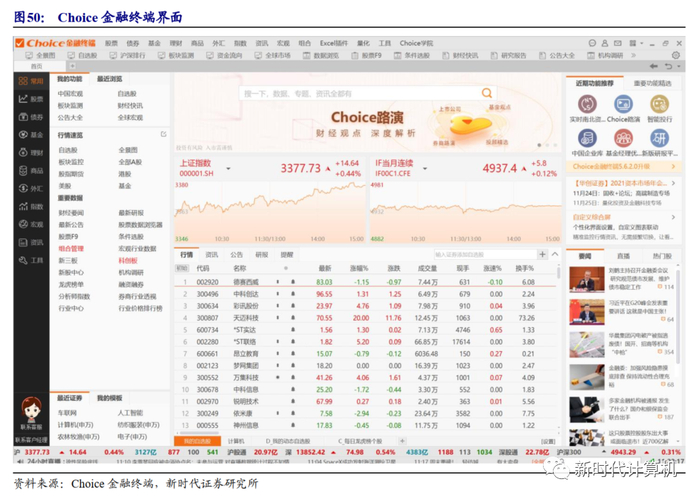Open the 外汇 section in the left sidebar

pyautogui.click(x=31, y=188)
